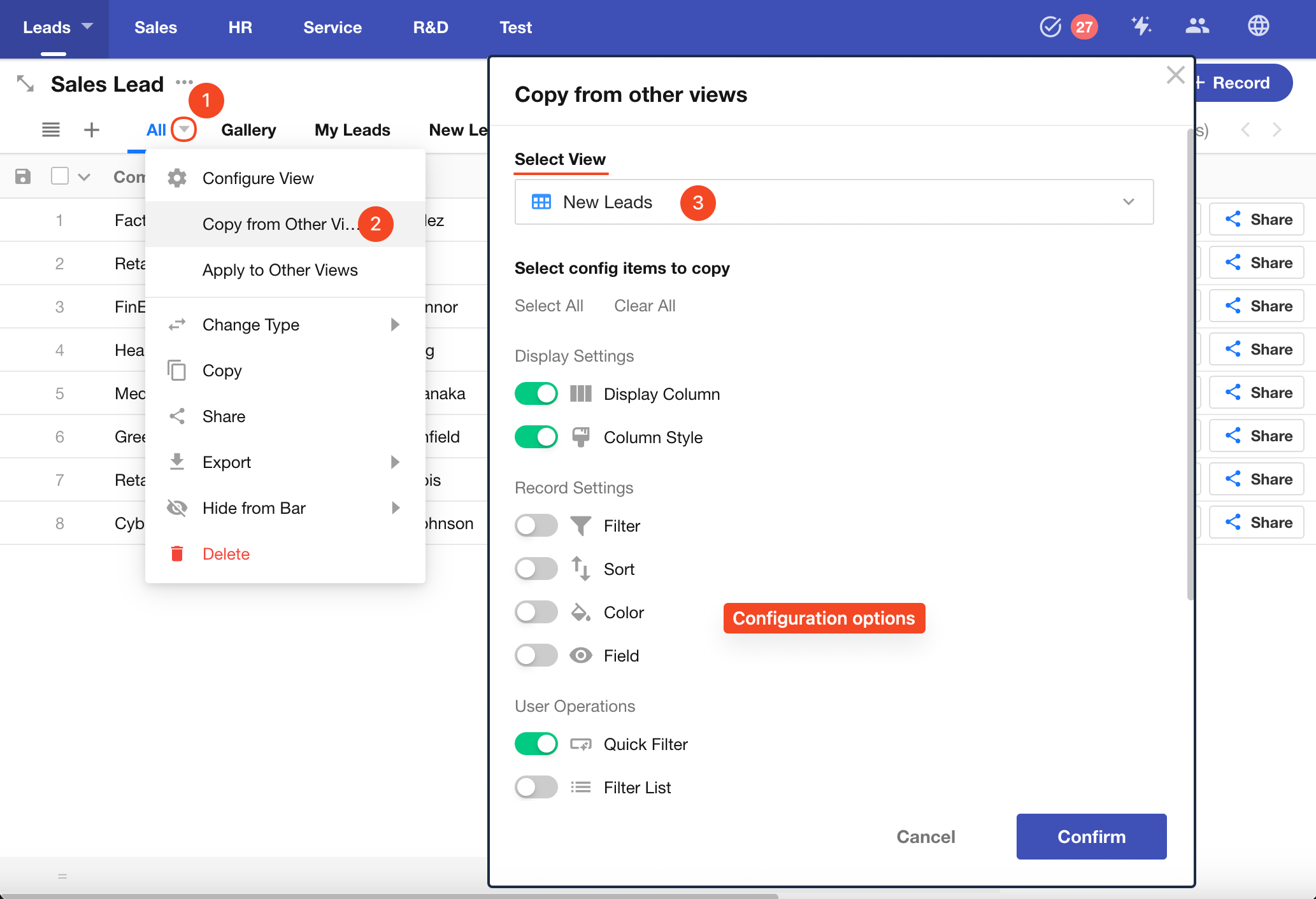Click the globe language icon
1316x899 pixels.
click(x=1258, y=27)
